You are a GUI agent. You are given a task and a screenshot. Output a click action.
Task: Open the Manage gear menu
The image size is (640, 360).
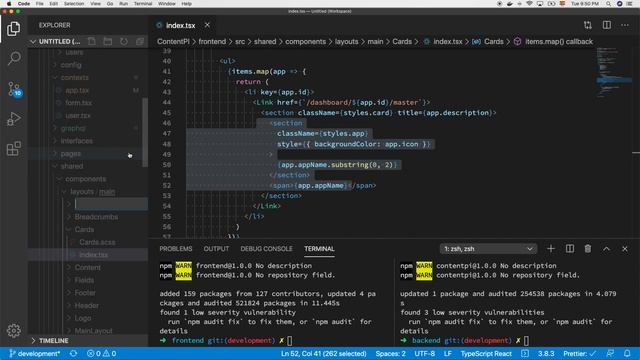pos(13,330)
